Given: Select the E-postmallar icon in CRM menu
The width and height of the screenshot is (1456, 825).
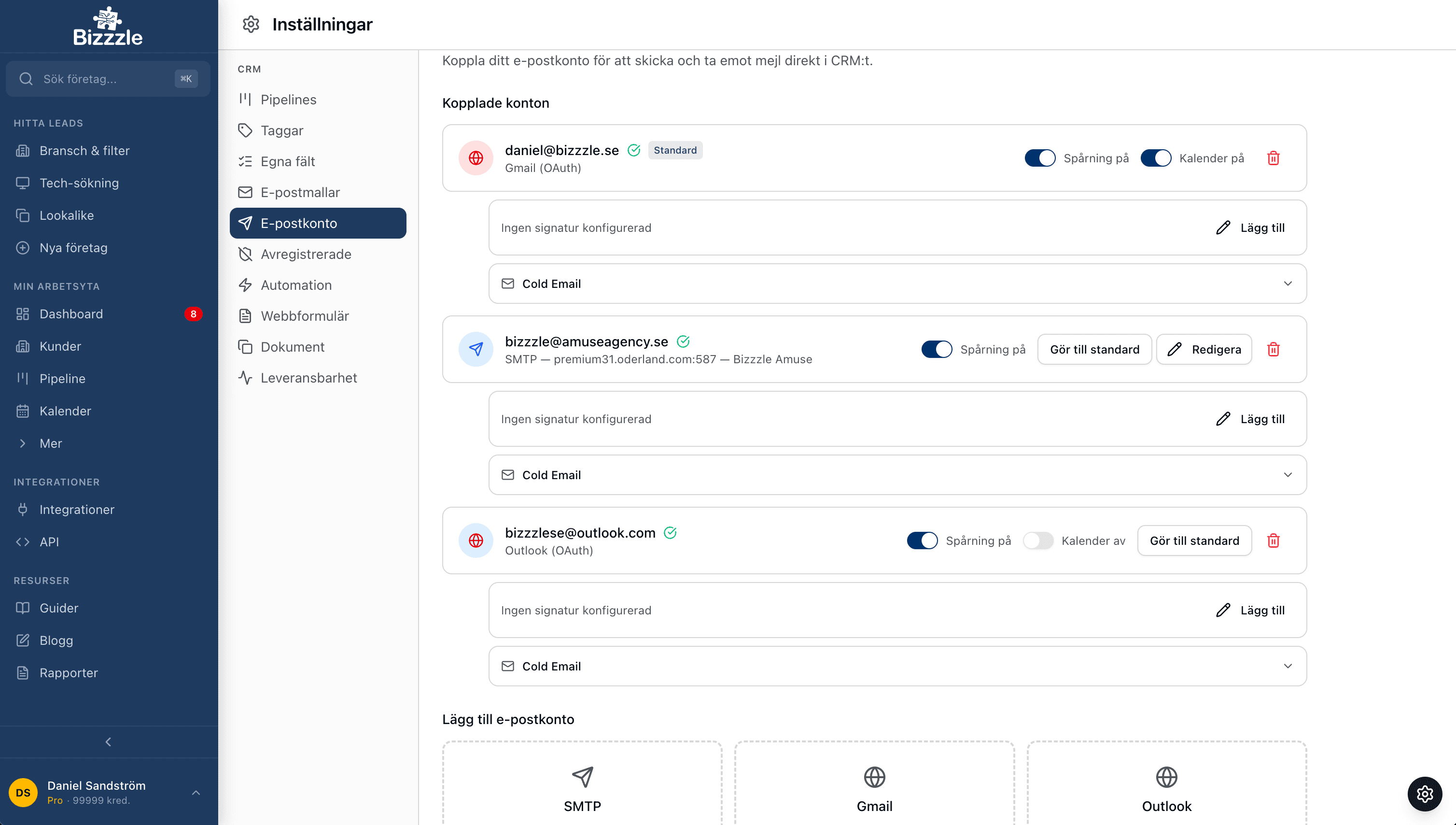Looking at the screenshot, I should [x=246, y=192].
